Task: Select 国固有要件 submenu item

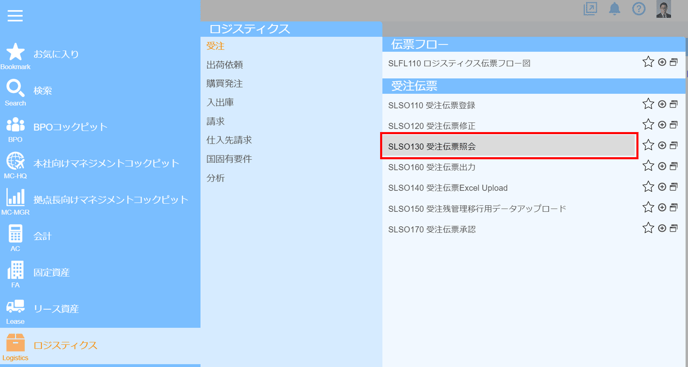Action: click(229, 159)
